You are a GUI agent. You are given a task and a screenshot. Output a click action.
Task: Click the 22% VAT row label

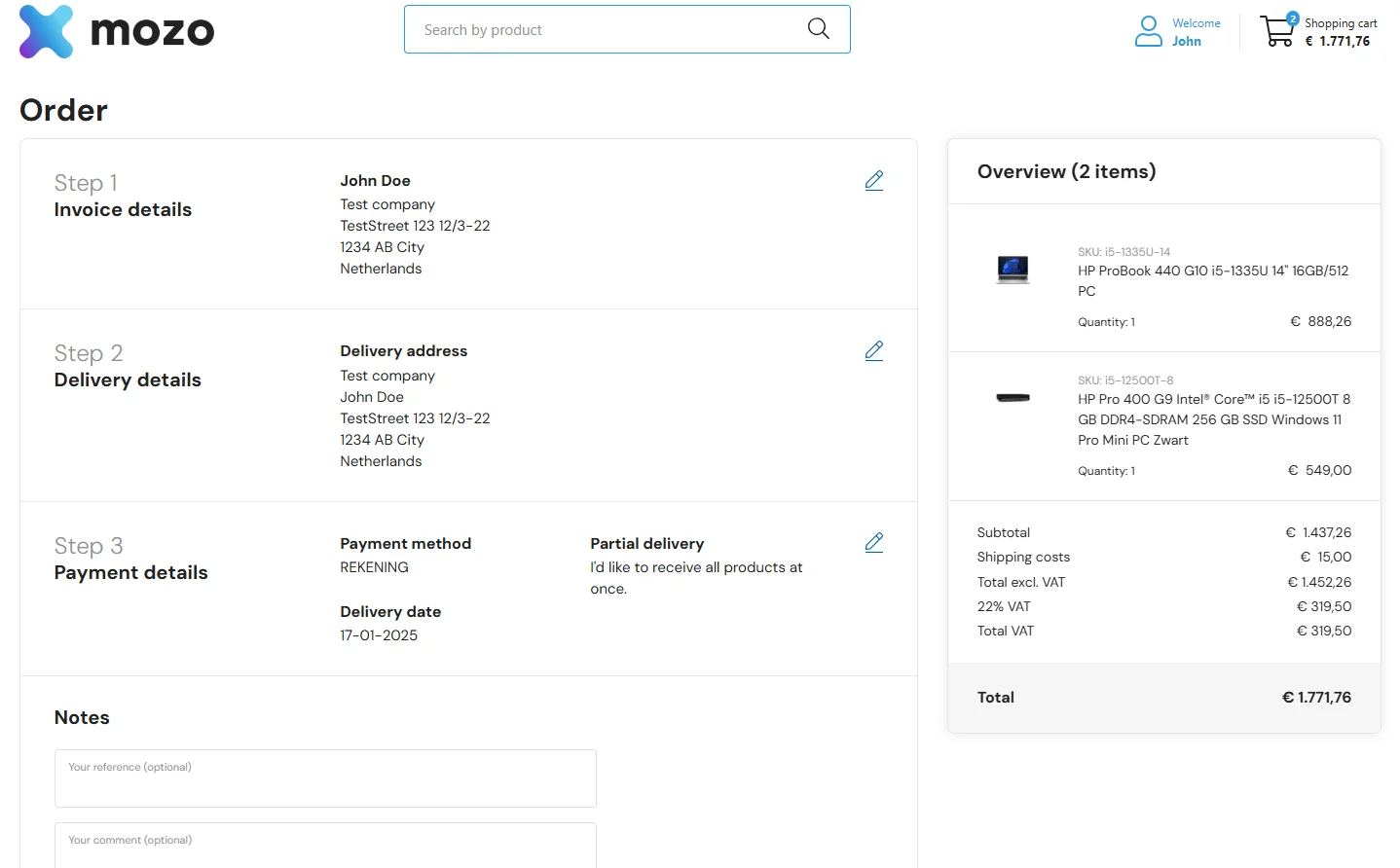pos(1004,606)
